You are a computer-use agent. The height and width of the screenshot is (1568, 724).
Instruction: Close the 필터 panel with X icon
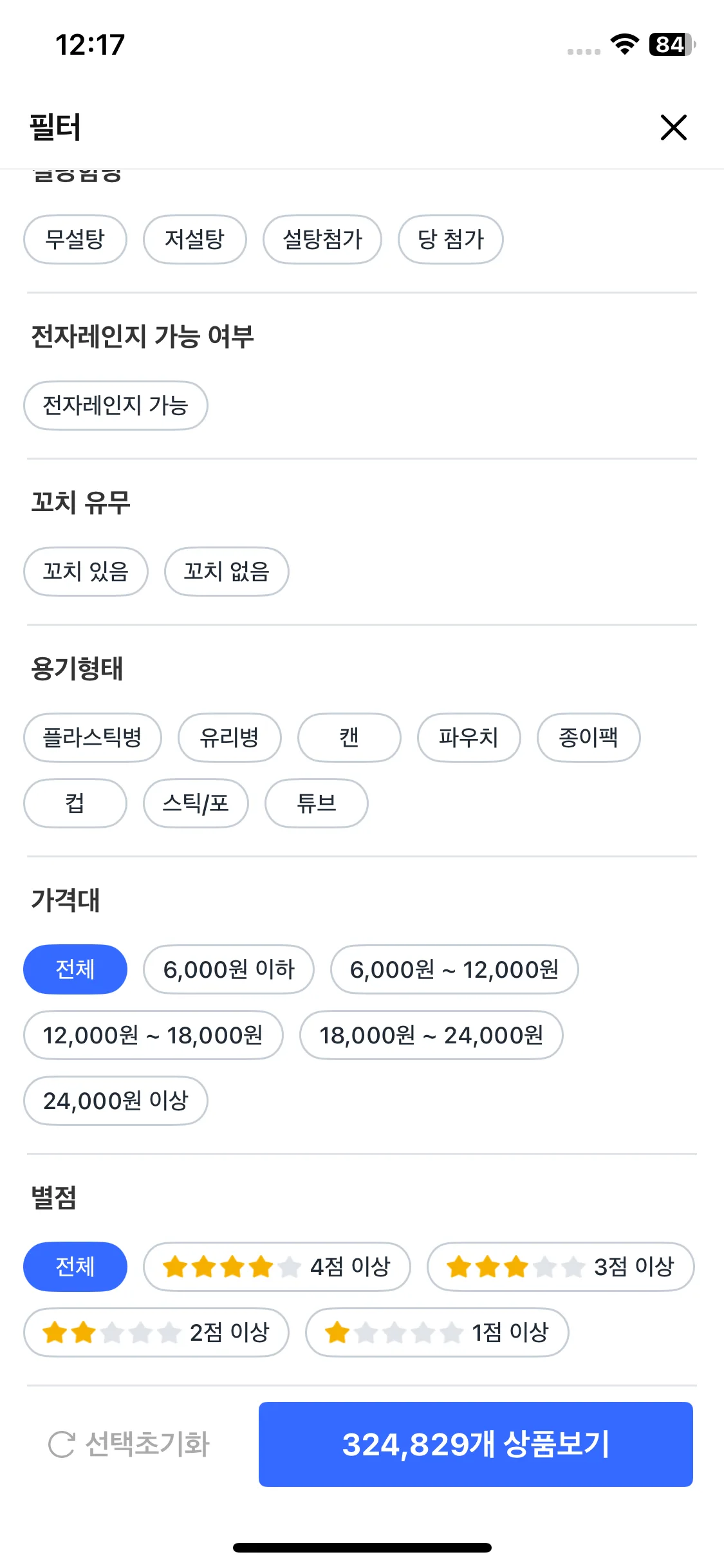click(x=673, y=127)
